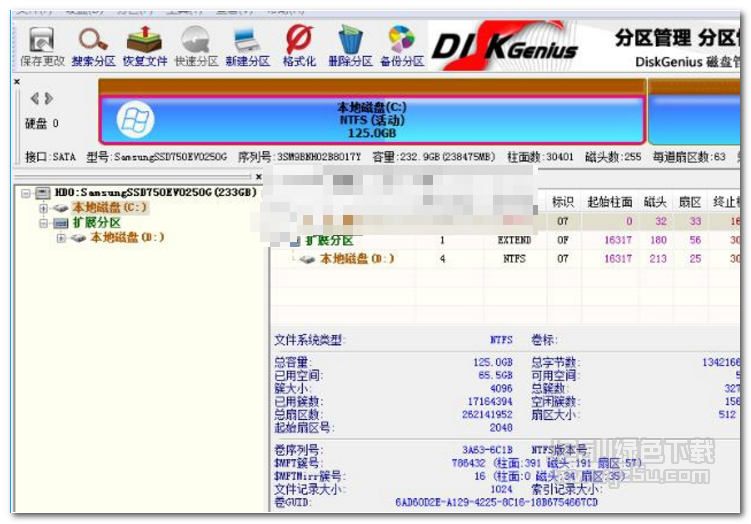The width and height of the screenshot is (751, 524).
Task: Collapse the HD0 SamsungSSD750EV0250G node
Action: [25, 193]
